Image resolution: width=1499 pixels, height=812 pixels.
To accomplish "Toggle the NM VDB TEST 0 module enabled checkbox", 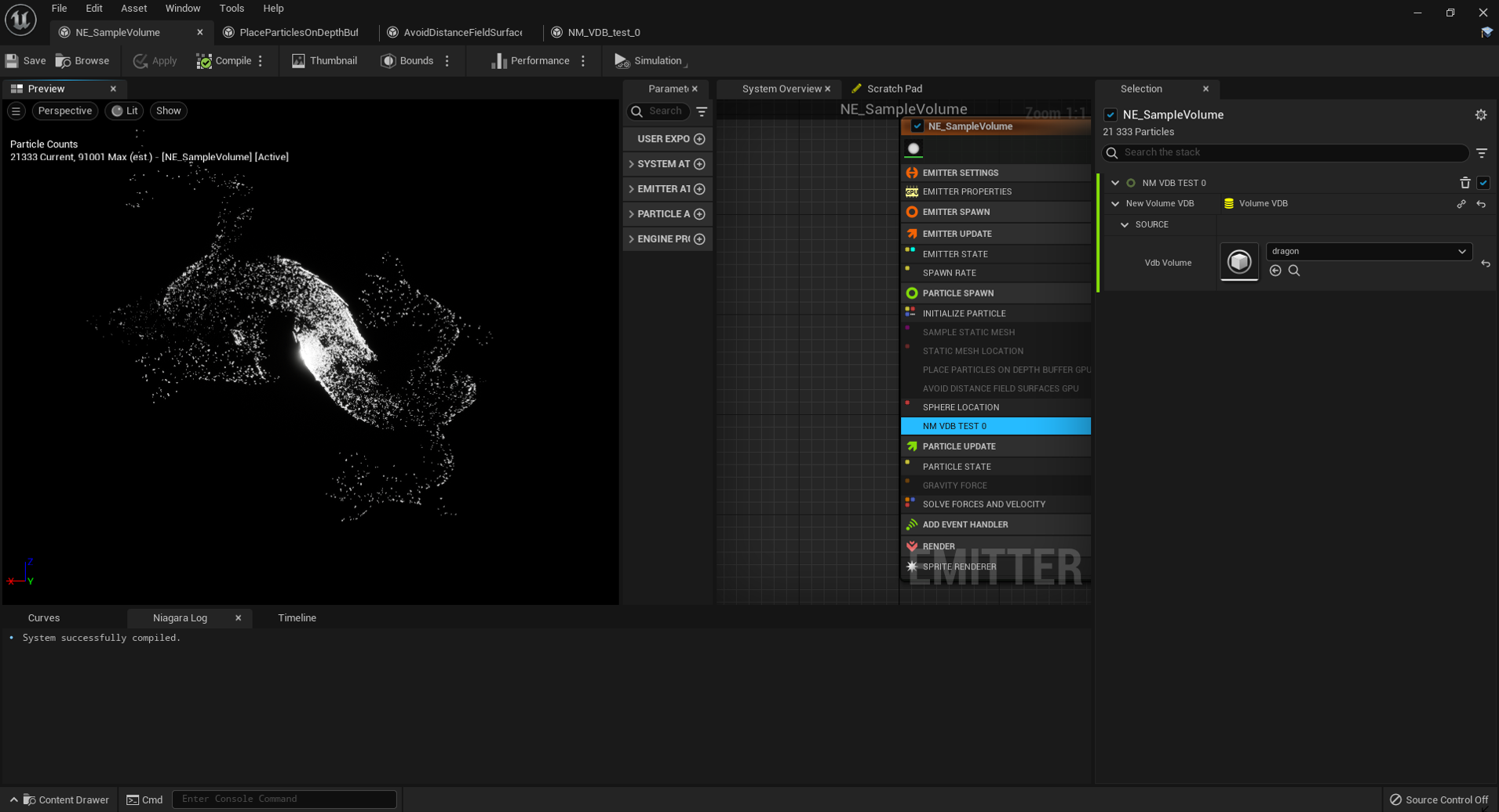I will tap(1483, 183).
